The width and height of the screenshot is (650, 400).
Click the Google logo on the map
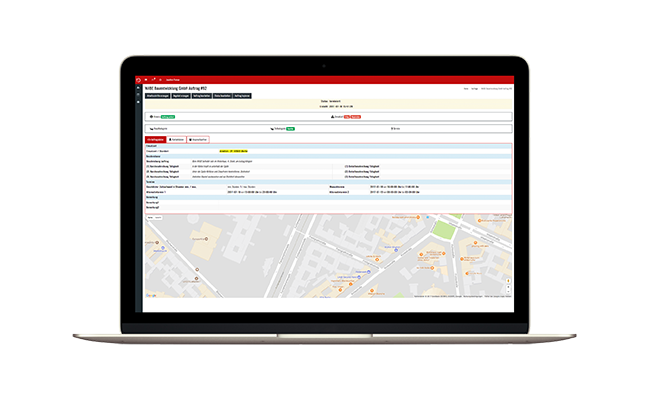pyautogui.click(x=151, y=296)
